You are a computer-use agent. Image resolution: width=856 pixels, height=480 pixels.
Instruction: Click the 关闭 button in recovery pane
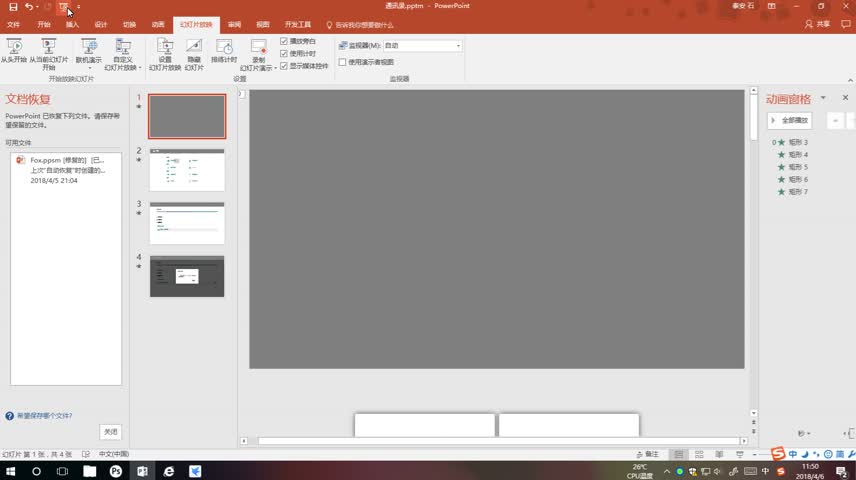click(110, 432)
